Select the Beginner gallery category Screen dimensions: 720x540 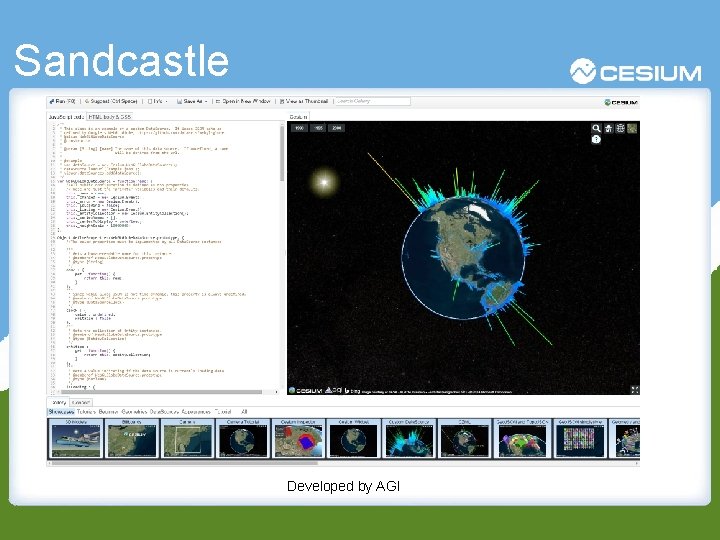pos(108,412)
